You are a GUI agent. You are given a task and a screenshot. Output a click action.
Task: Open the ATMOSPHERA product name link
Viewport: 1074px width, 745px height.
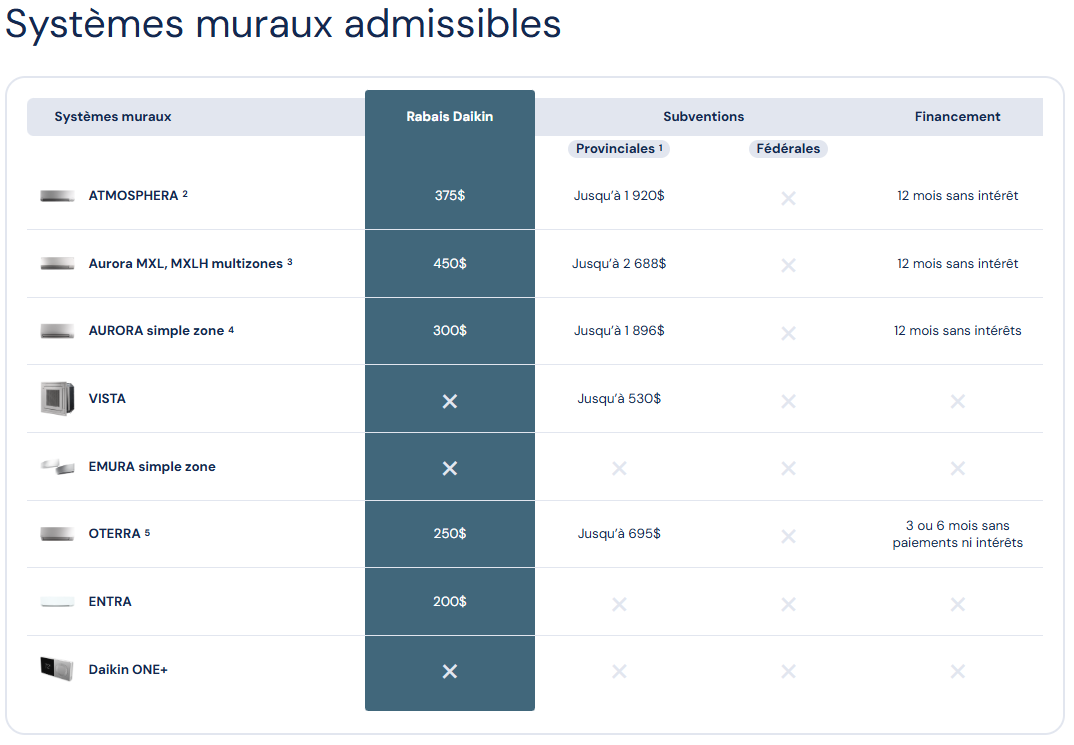[133, 196]
